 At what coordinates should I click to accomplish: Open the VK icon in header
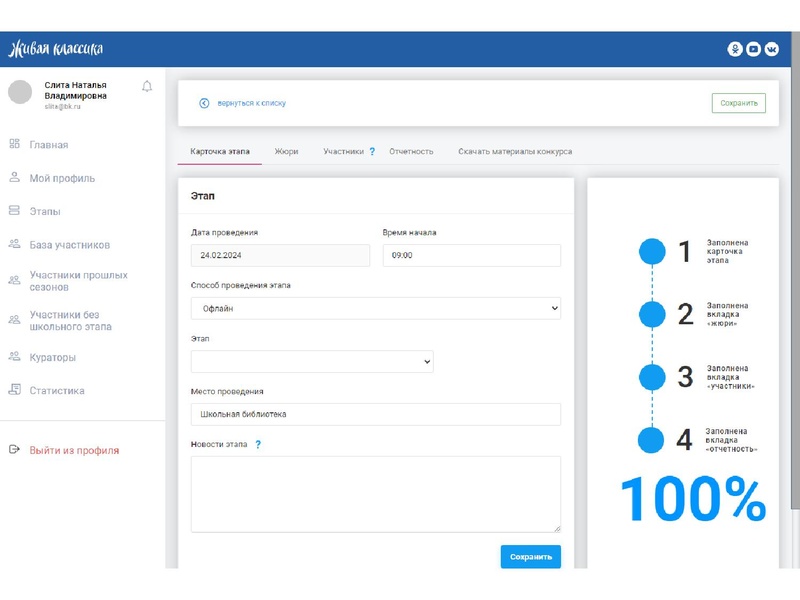click(772, 49)
